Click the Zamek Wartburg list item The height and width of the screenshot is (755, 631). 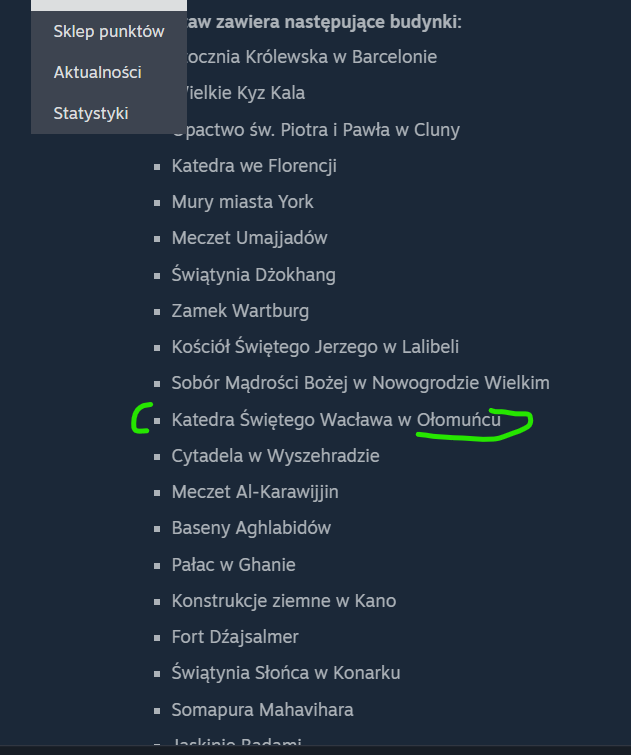[x=240, y=311]
